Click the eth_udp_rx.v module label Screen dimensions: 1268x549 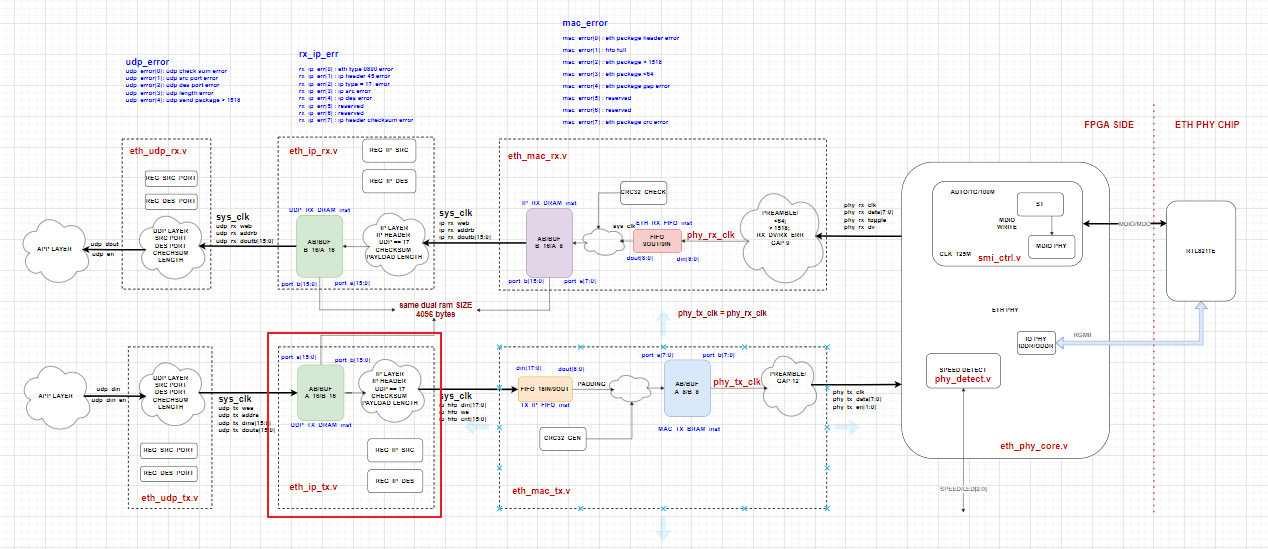[158, 151]
